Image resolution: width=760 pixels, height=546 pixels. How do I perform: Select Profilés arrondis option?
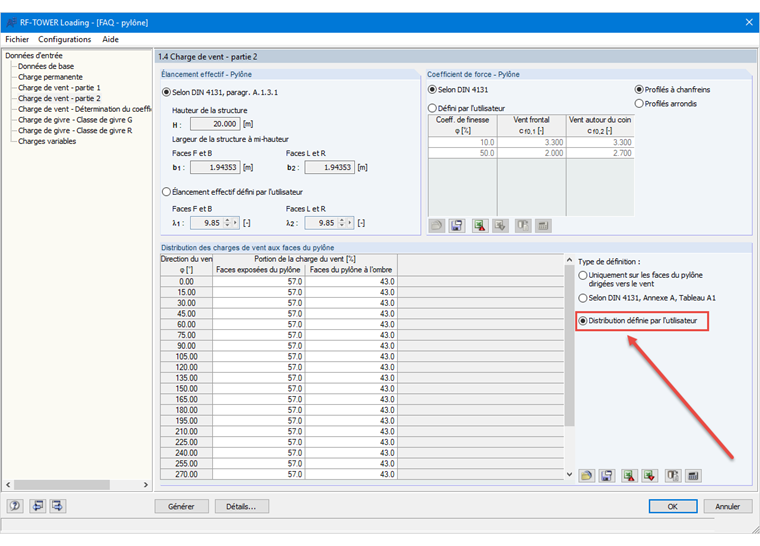pyautogui.click(x=639, y=104)
